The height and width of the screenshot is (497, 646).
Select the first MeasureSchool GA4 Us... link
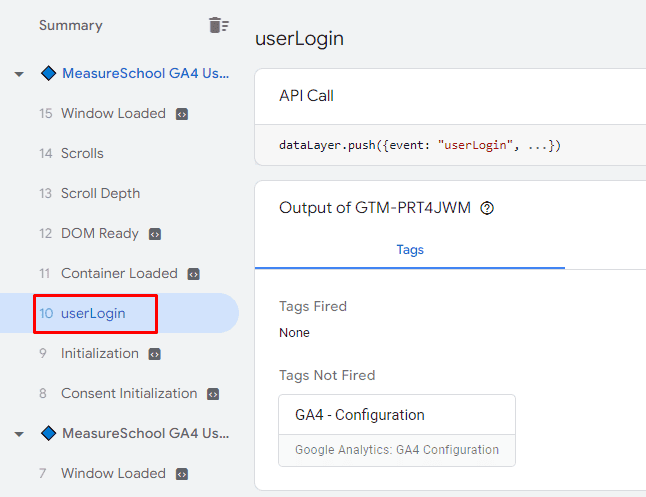(x=145, y=73)
